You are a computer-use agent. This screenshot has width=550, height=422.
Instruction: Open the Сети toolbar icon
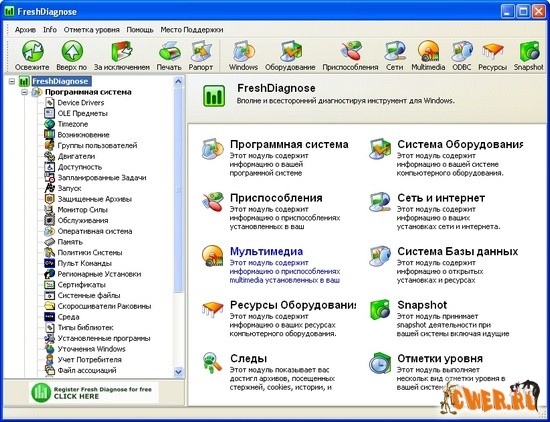click(395, 52)
